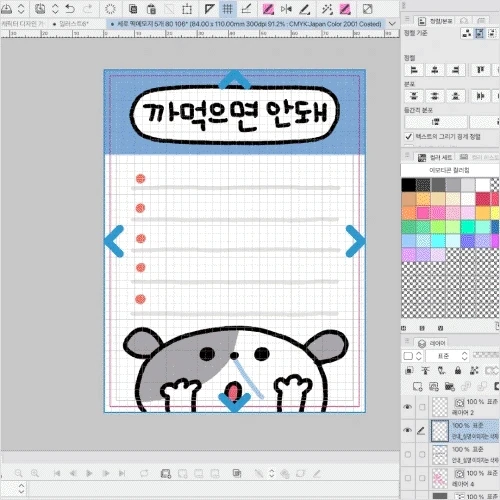Select the 레이어 4 thumbnail with pink marks
The width and height of the screenshot is (500, 500).
point(440,478)
